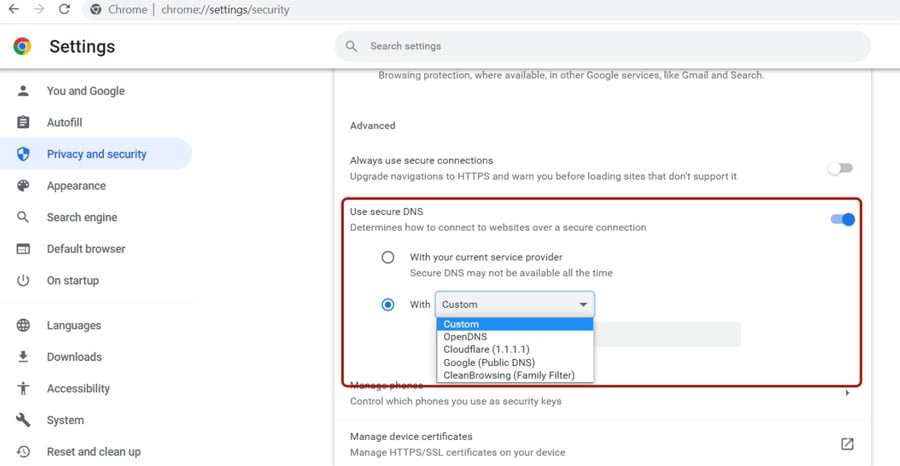
Task: Click the history icon for Reset and clean up
Action: (x=23, y=452)
